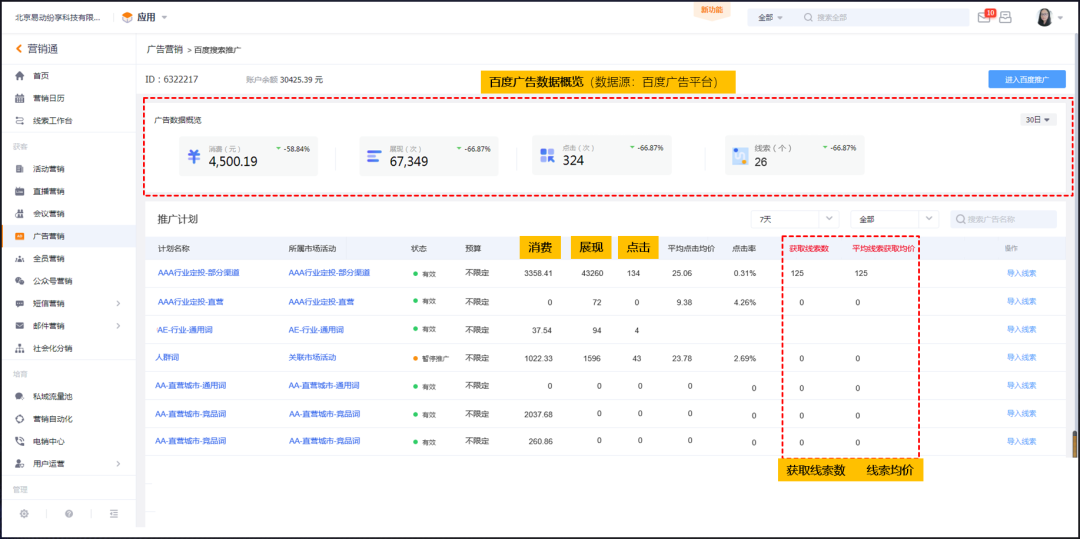Click the value 3358.41 in first row

click(x=538, y=273)
